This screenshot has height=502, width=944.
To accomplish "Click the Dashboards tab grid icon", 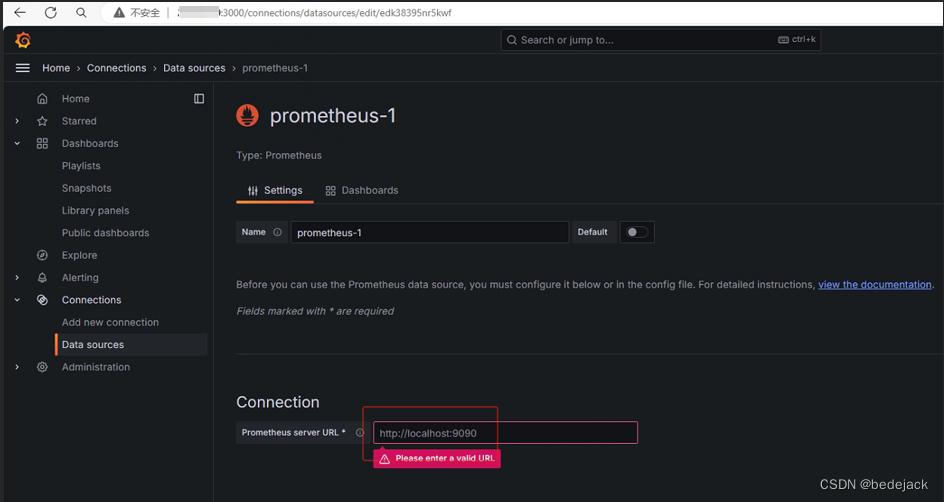I will coord(331,191).
